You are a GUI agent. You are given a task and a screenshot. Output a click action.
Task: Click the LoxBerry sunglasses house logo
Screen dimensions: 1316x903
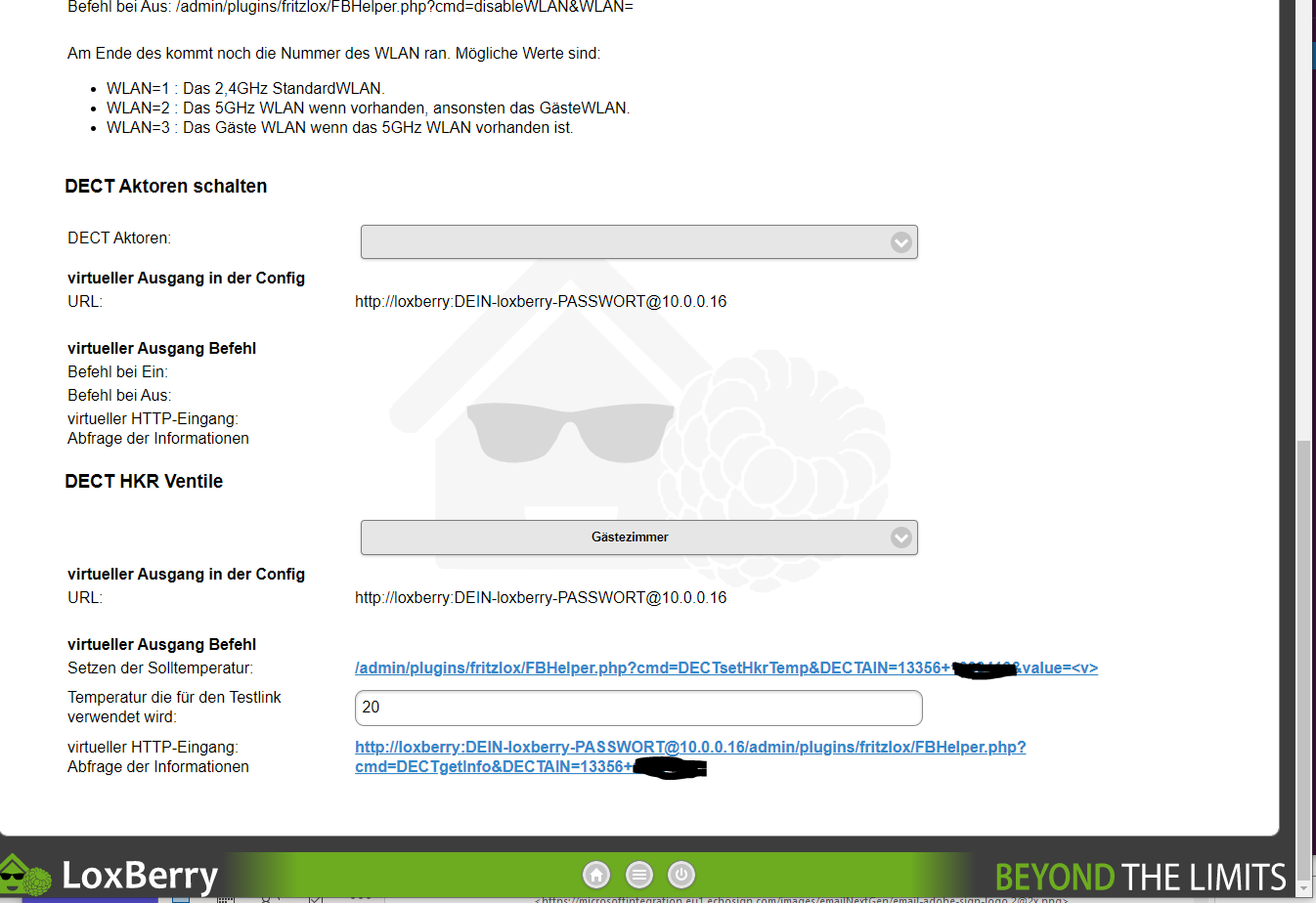pyautogui.click(x=25, y=875)
